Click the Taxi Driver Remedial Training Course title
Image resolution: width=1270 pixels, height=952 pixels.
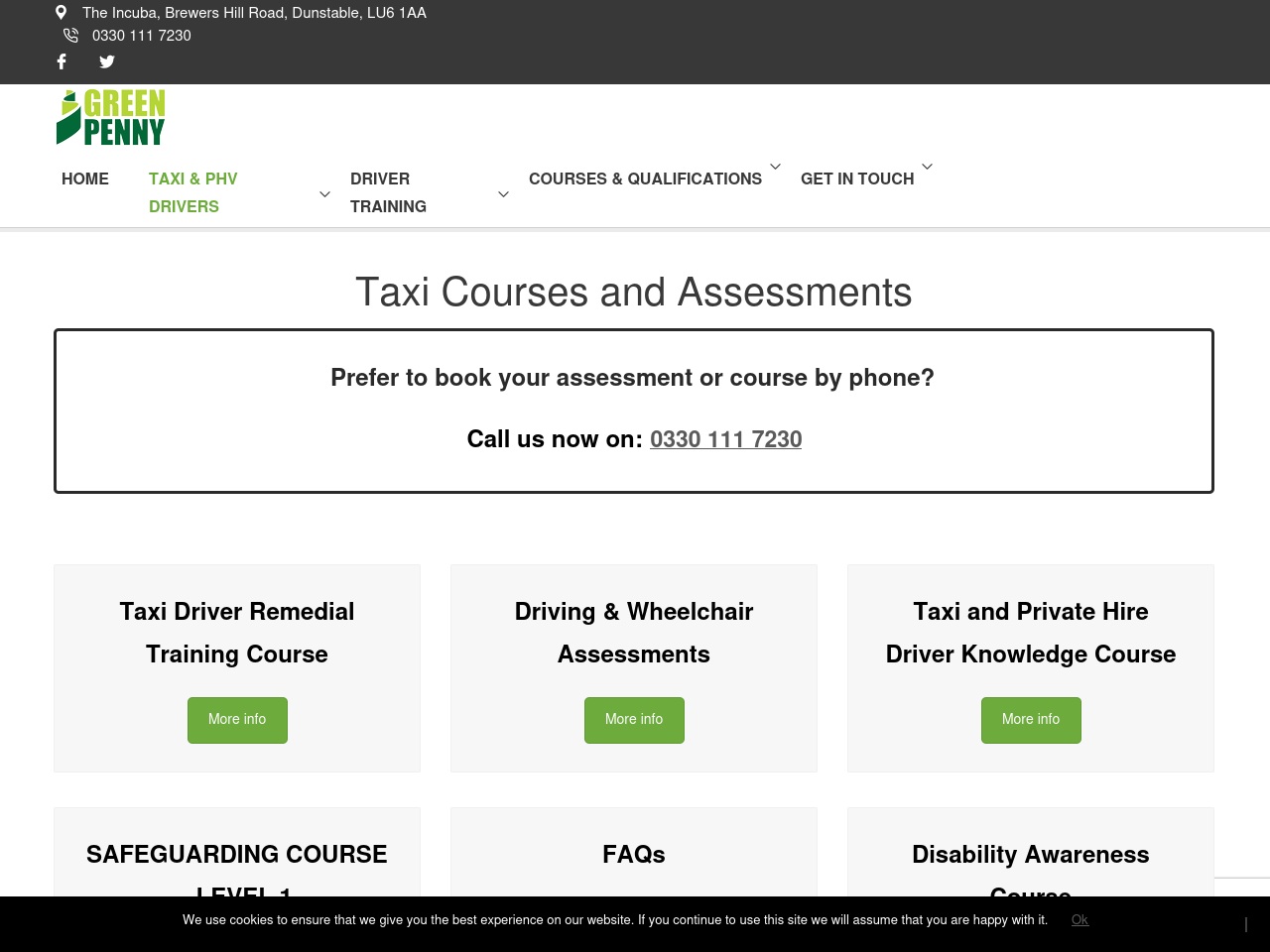(237, 633)
